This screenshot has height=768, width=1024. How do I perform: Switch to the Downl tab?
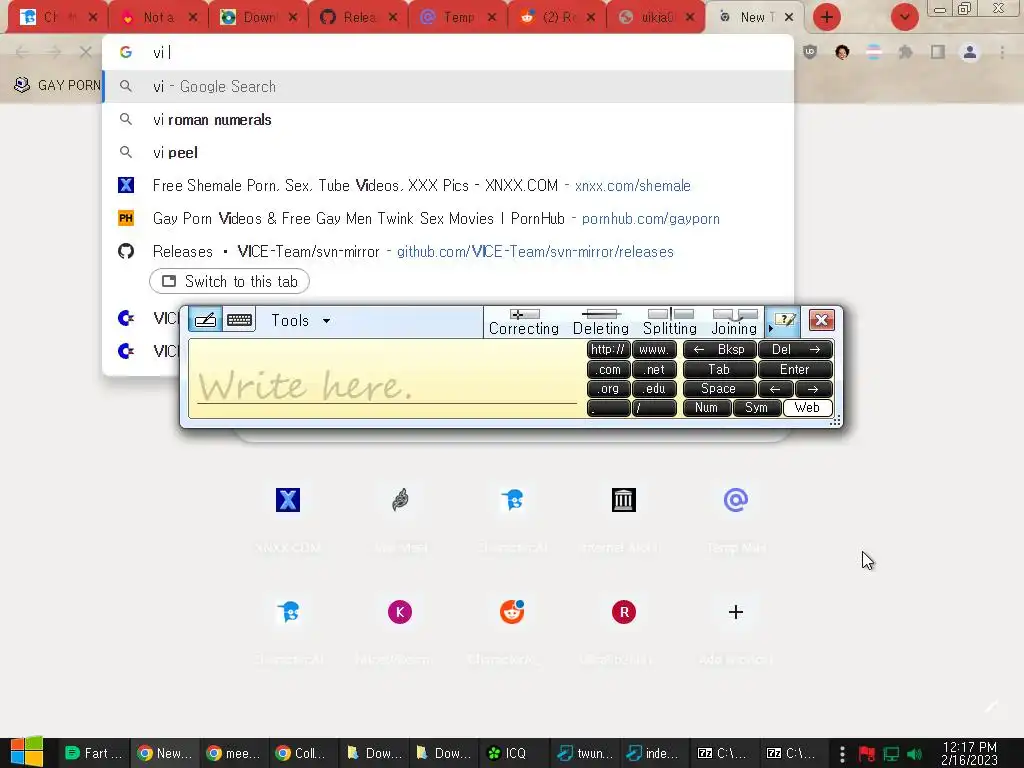coord(258,17)
